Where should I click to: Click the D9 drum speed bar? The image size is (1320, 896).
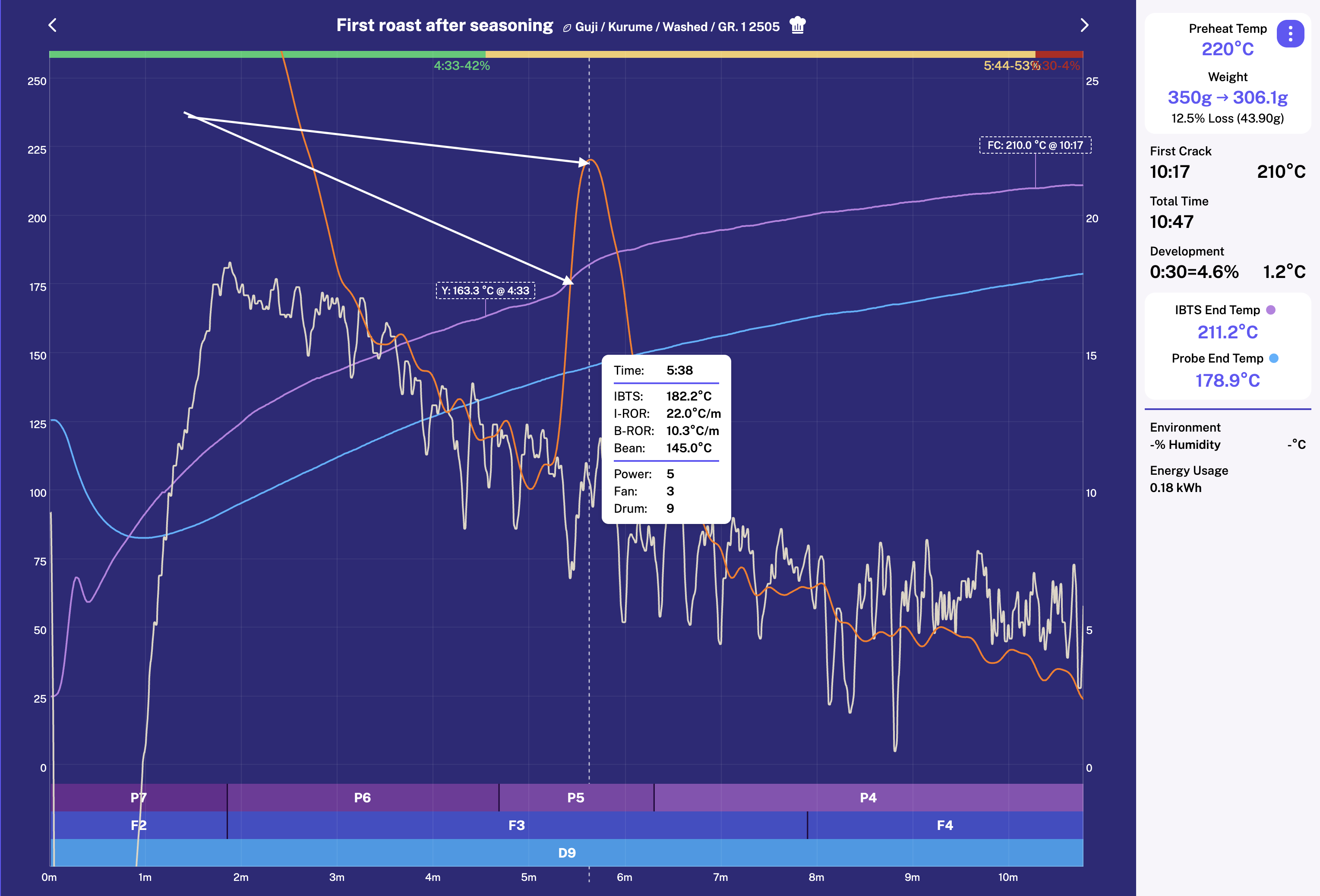click(x=567, y=852)
